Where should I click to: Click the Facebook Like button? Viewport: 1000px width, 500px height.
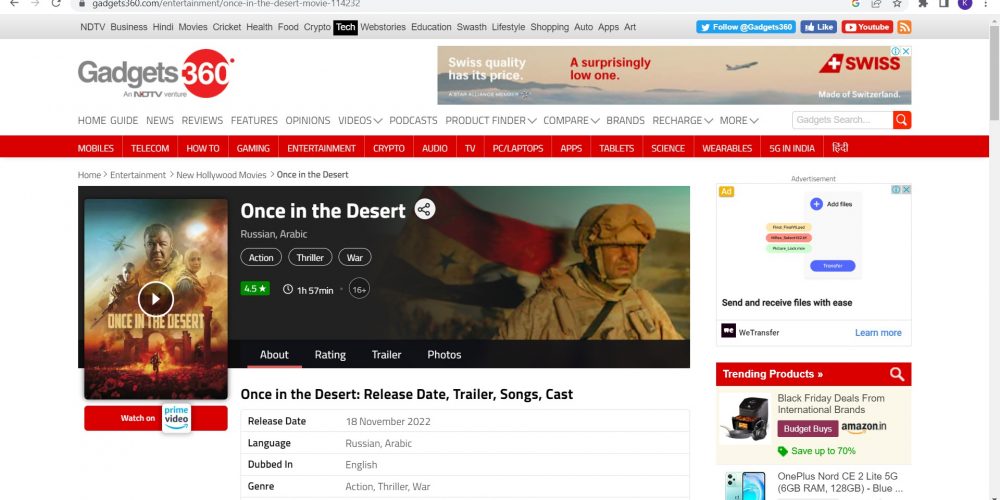pos(818,27)
